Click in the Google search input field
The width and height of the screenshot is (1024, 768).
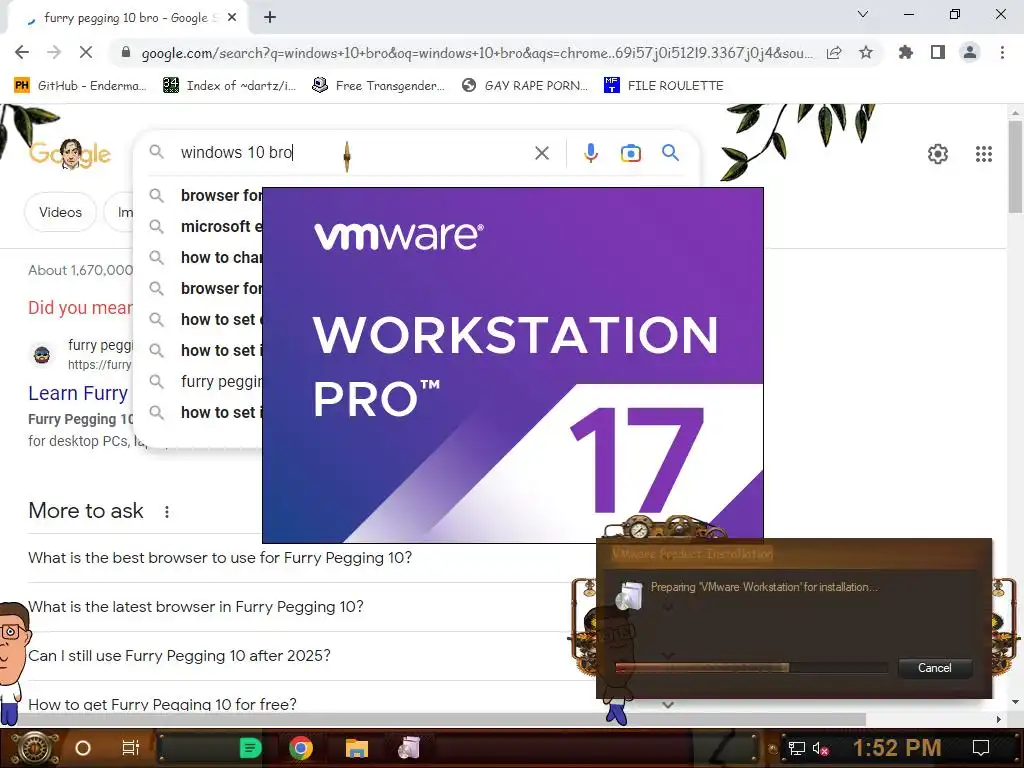353,153
